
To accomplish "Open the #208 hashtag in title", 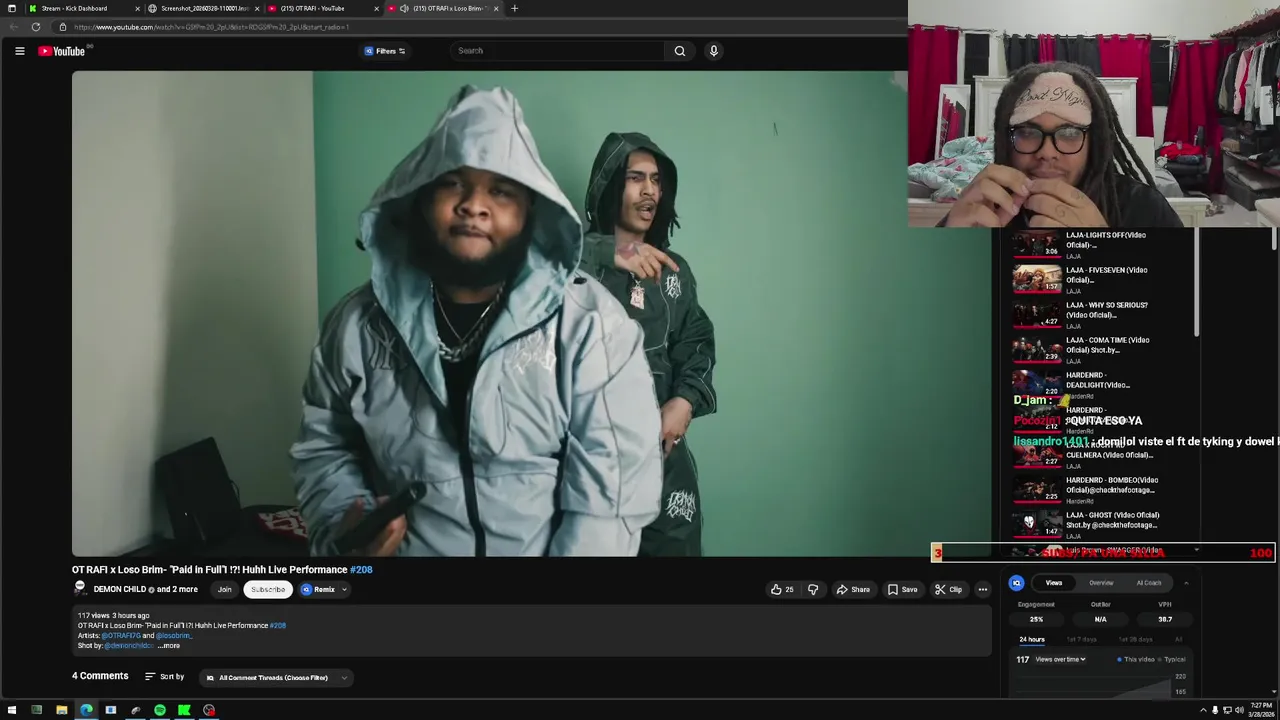I will pyautogui.click(x=361, y=570).
